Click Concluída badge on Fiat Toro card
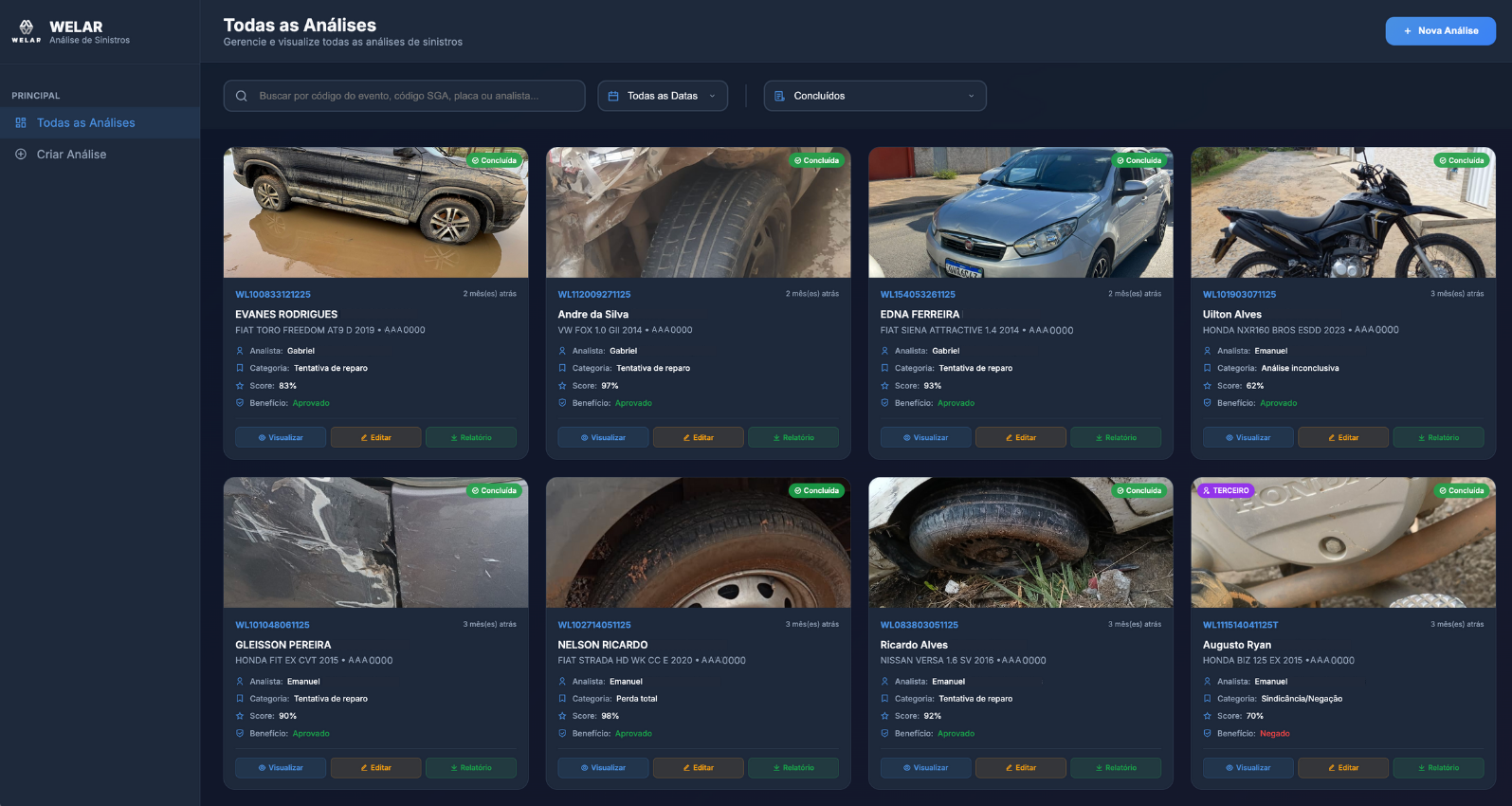This screenshot has height=806, width=1512. coord(494,160)
